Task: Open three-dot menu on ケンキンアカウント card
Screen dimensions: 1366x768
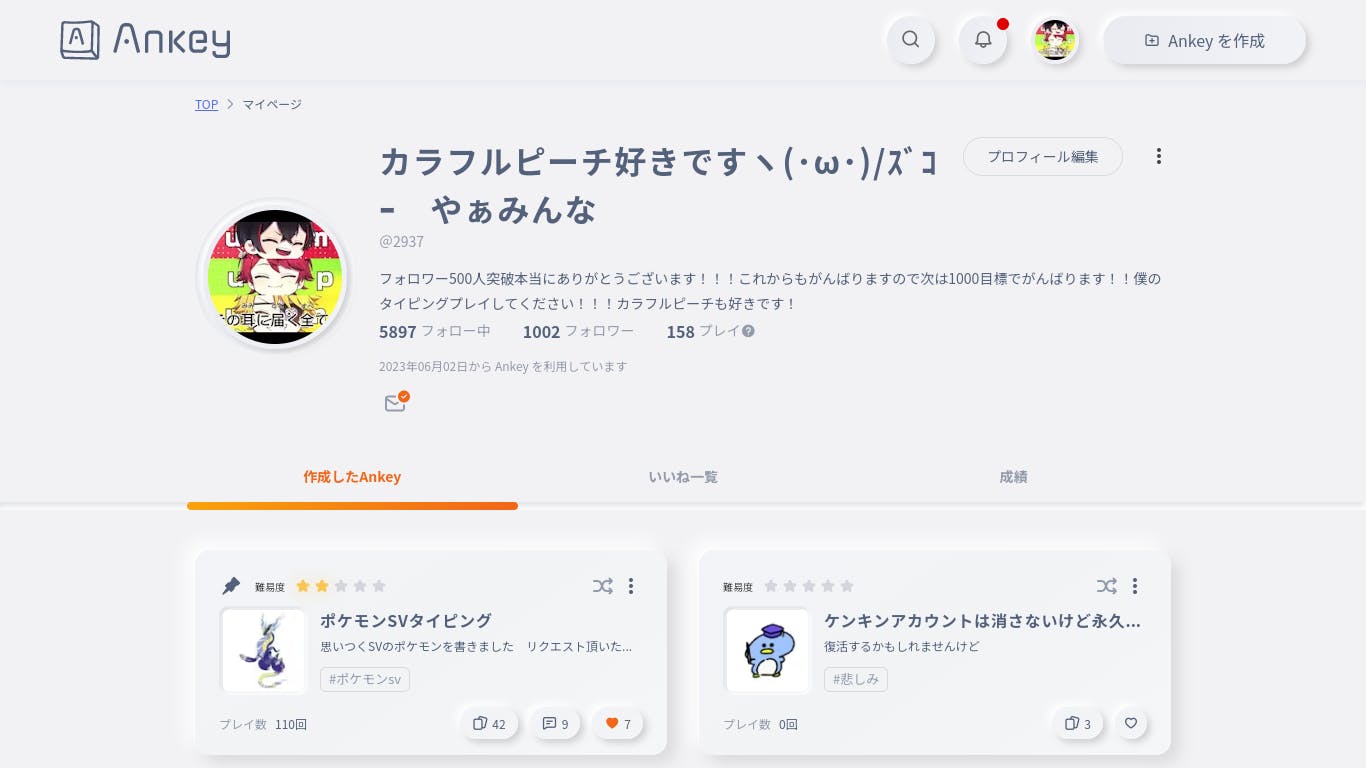Action: pos(1135,586)
